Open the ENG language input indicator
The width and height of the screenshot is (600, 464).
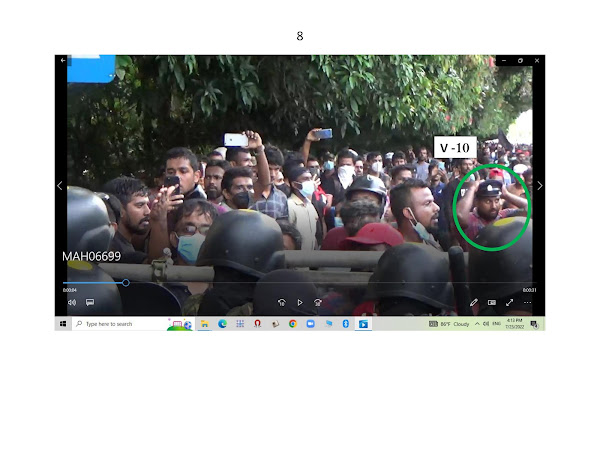pos(497,324)
